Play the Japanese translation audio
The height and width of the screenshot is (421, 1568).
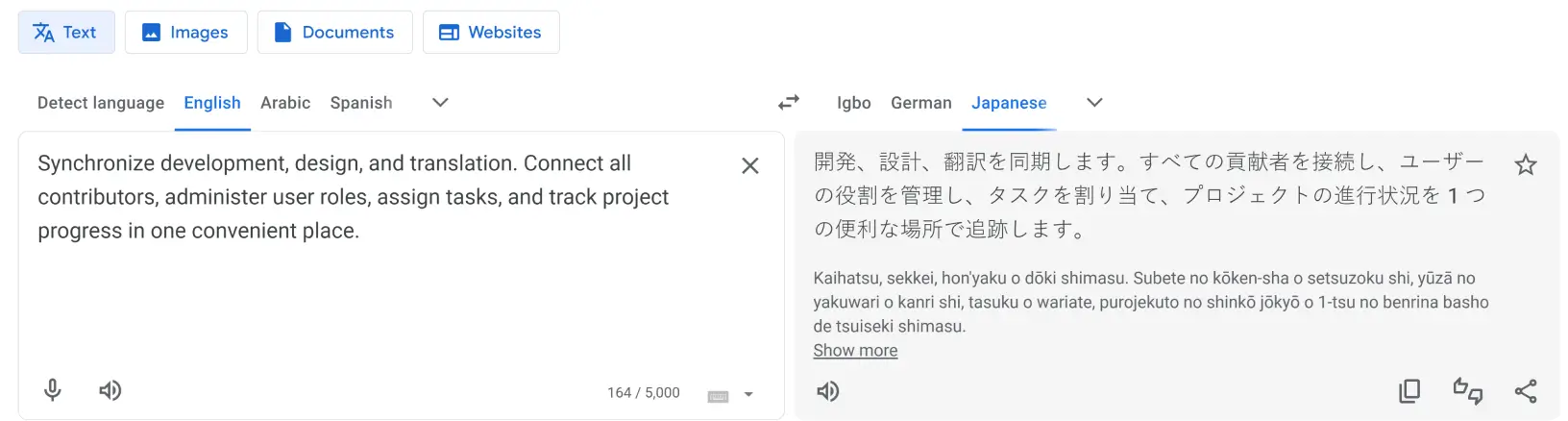click(828, 391)
